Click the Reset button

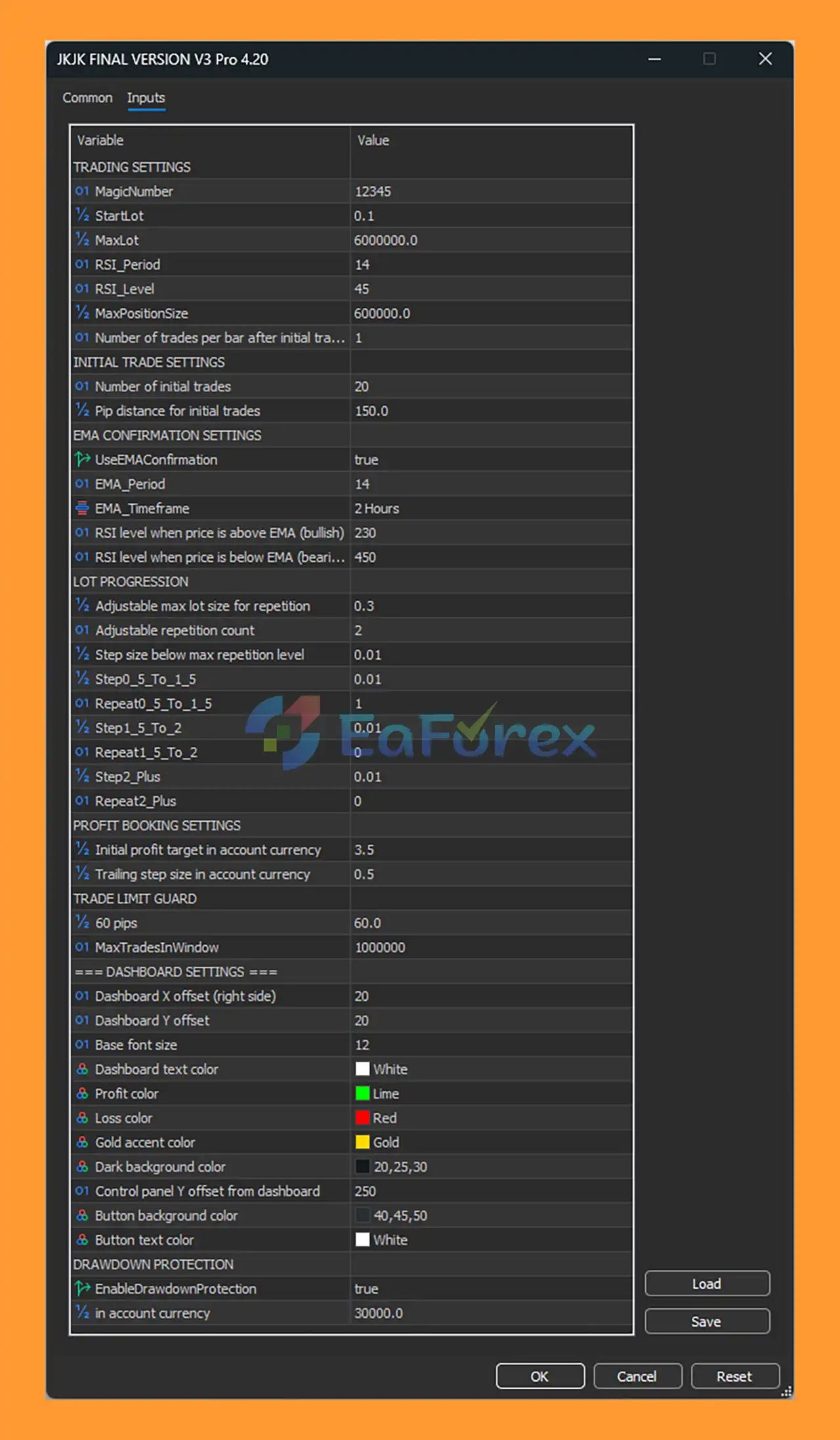pyautogui.click(x=734, y=1376)
